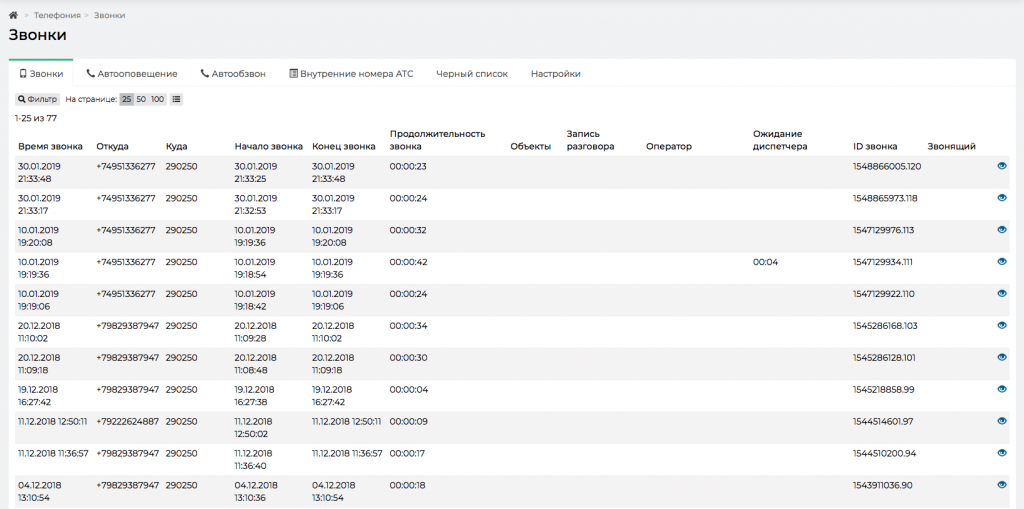Screen dimensions: 1024x509
Task: Select the 1-25 из 77 record counter
Action: pos(36,118)
